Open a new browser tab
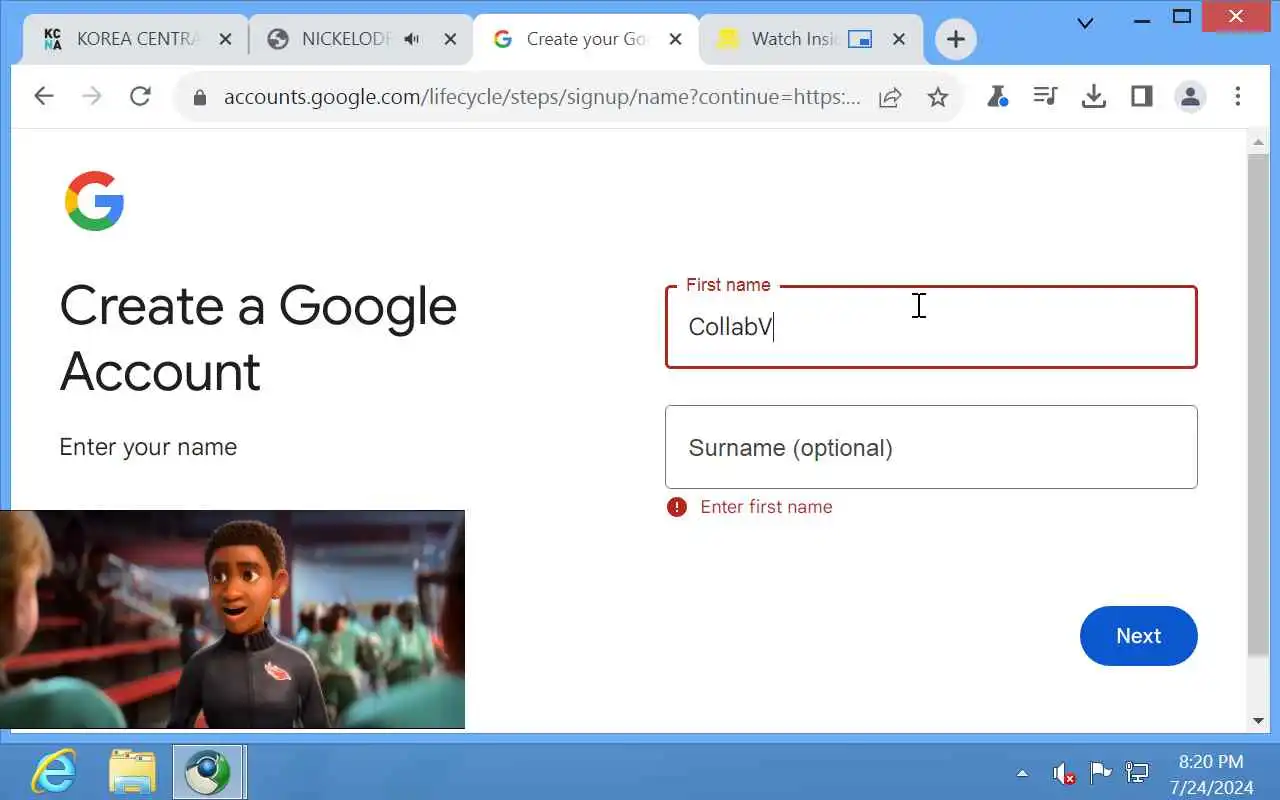 (956, 39)
